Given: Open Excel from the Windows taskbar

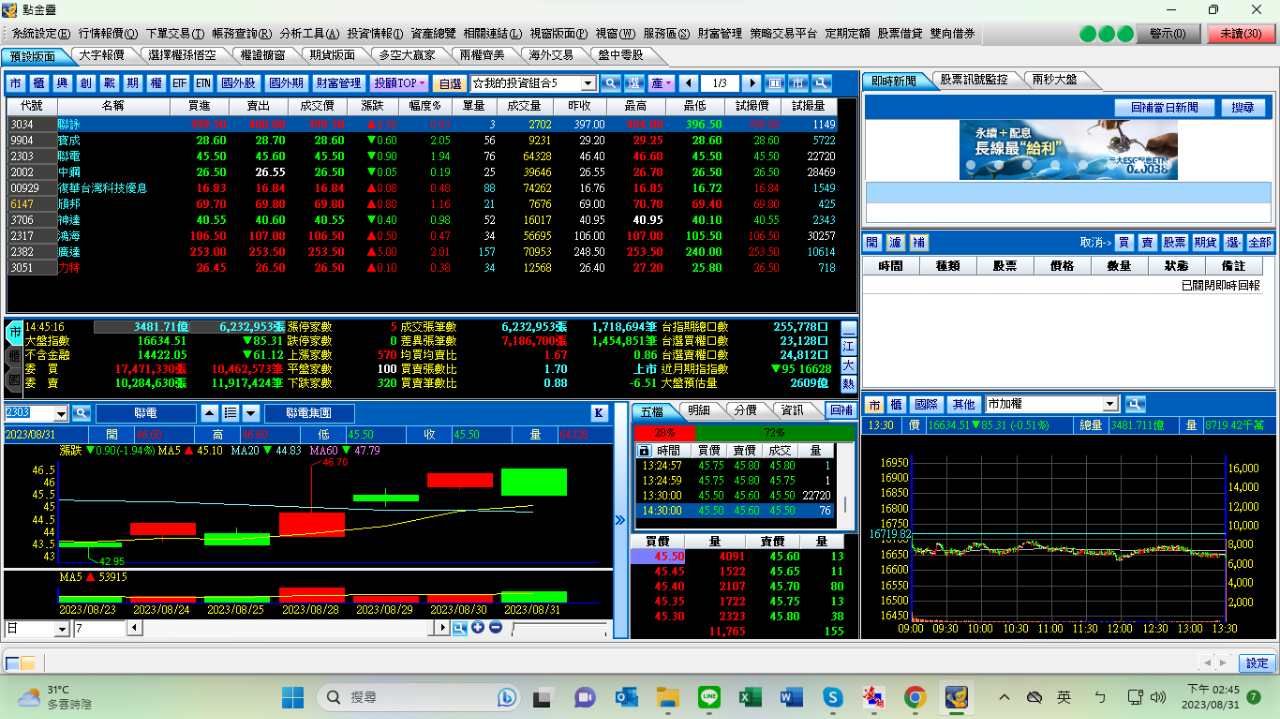Looking at the screenshot, I should pyautogui.click(x=750, y=697).
